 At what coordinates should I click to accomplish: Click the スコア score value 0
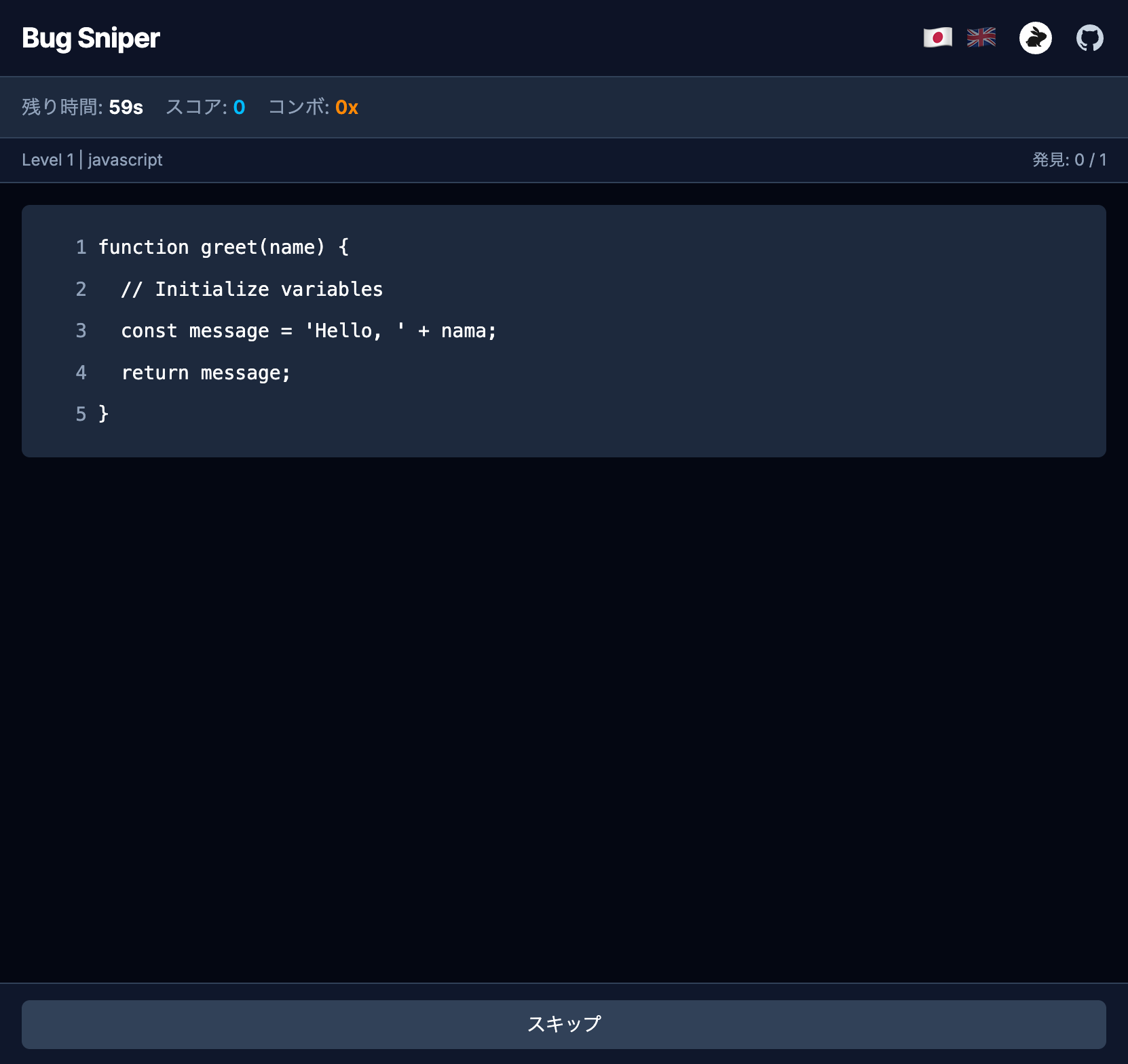click(x=239, y=107)
